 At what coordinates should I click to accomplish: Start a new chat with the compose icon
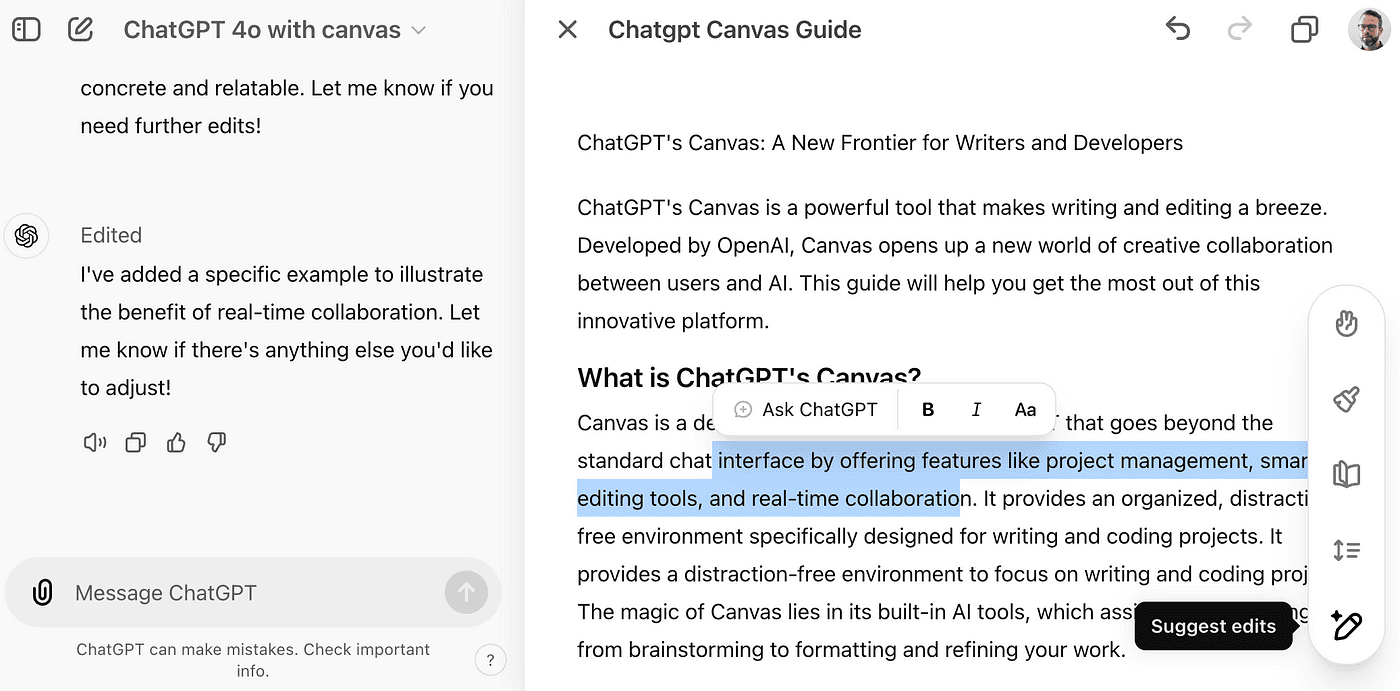click(81, 29)
